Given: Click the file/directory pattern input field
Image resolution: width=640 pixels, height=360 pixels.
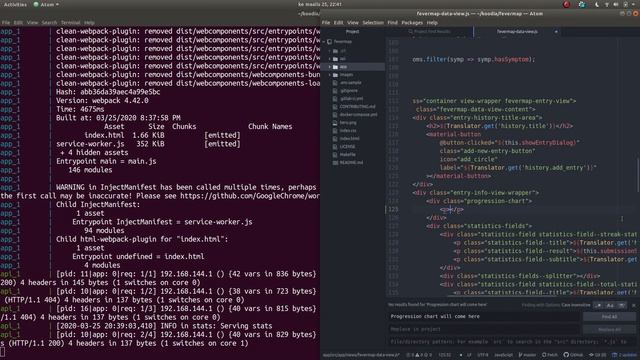Looking at the screenshot, I should click(x=511, y=342).
